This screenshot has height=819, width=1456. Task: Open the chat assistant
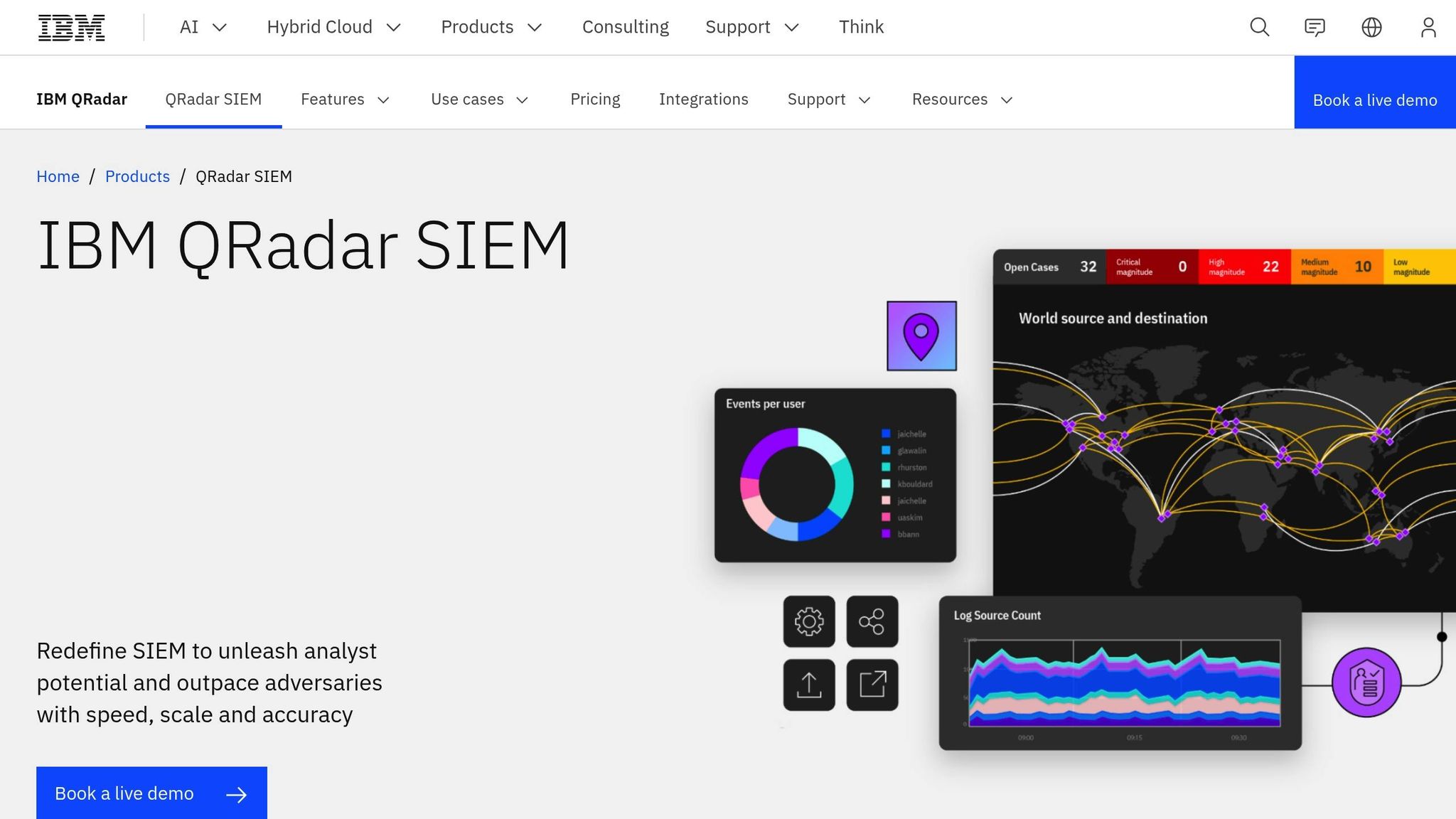[1315, 27]
